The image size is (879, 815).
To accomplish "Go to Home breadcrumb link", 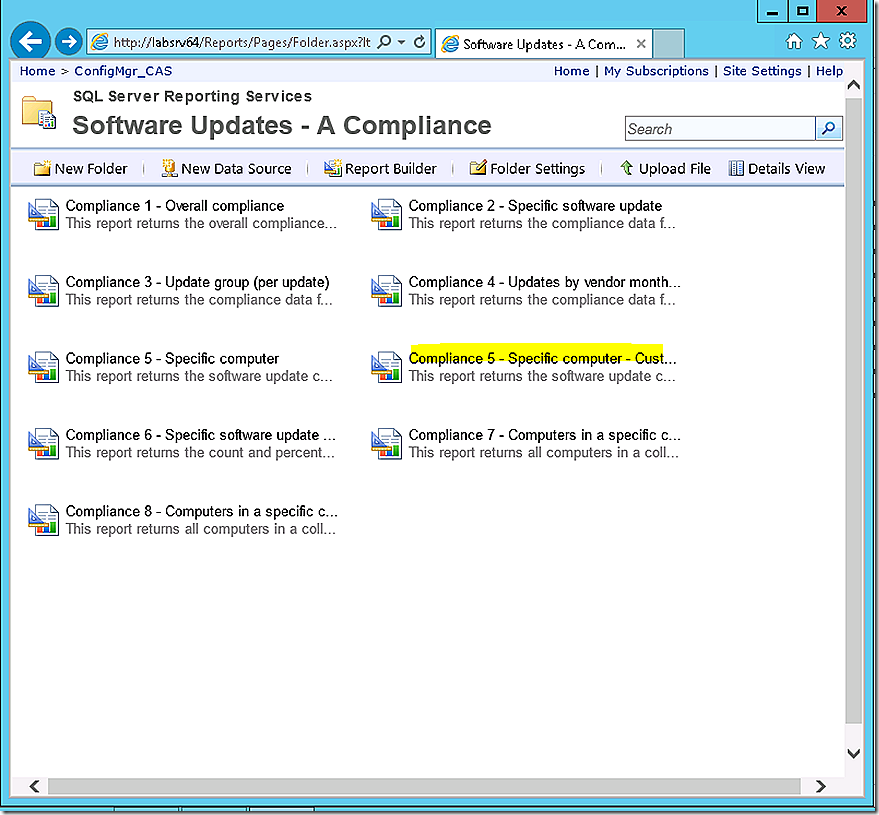I will (38, 71).
